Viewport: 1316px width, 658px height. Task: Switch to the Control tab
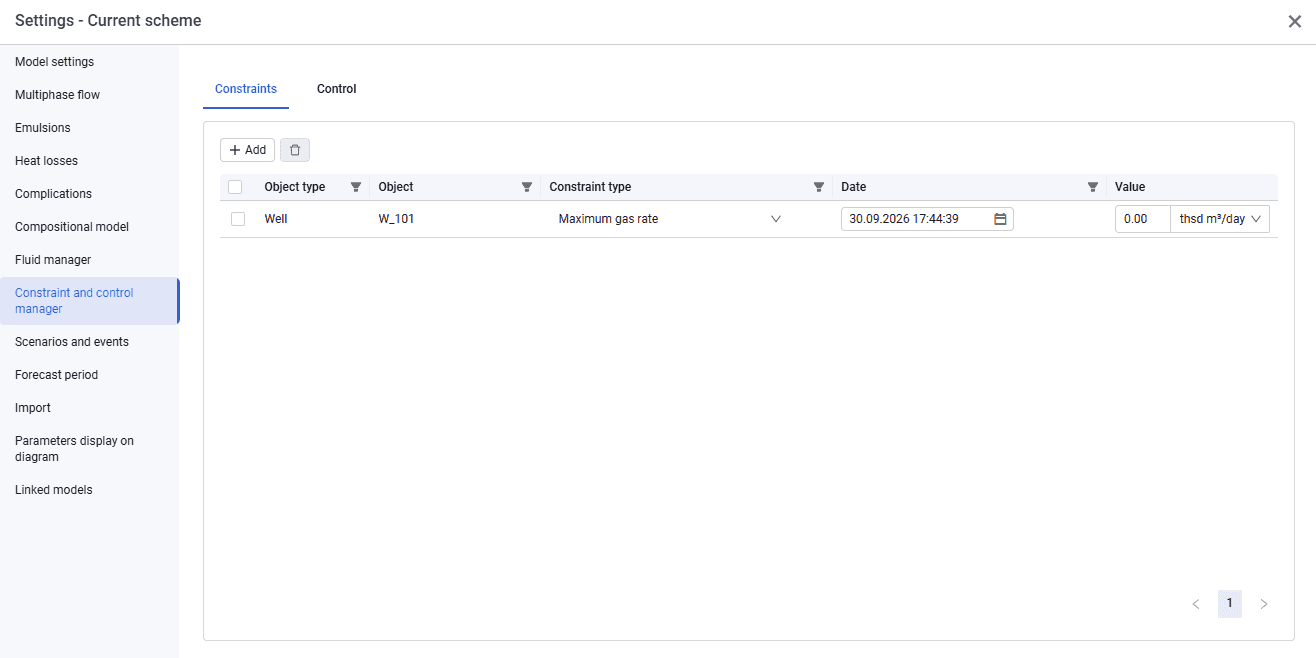[x=337, y=89]
